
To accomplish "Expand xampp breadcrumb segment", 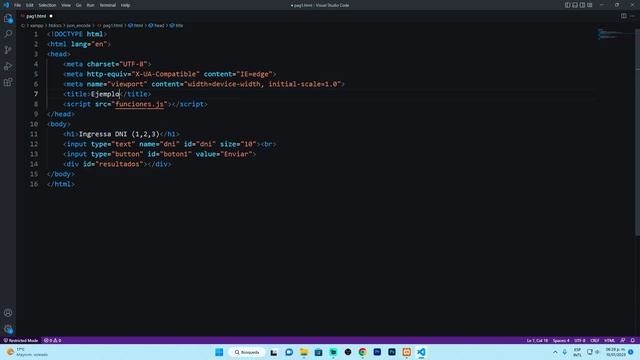I will coord(36,25).
